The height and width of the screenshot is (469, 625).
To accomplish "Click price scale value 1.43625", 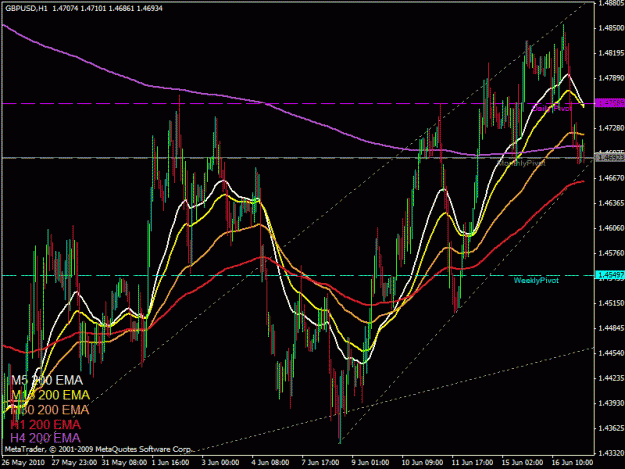I will tap(611, 428).
